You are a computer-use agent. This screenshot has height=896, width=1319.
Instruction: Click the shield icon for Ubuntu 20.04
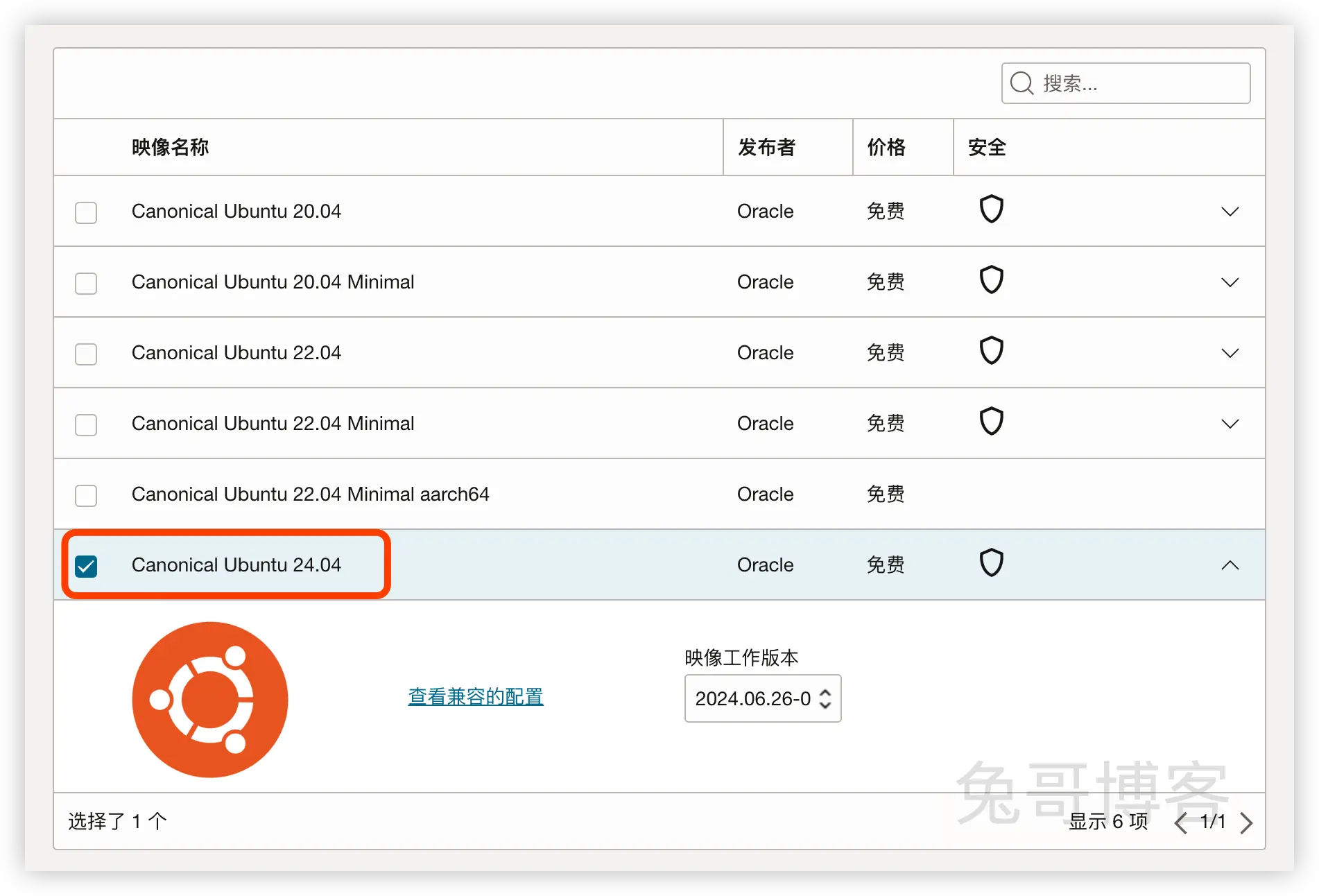[x=991, y=209]
